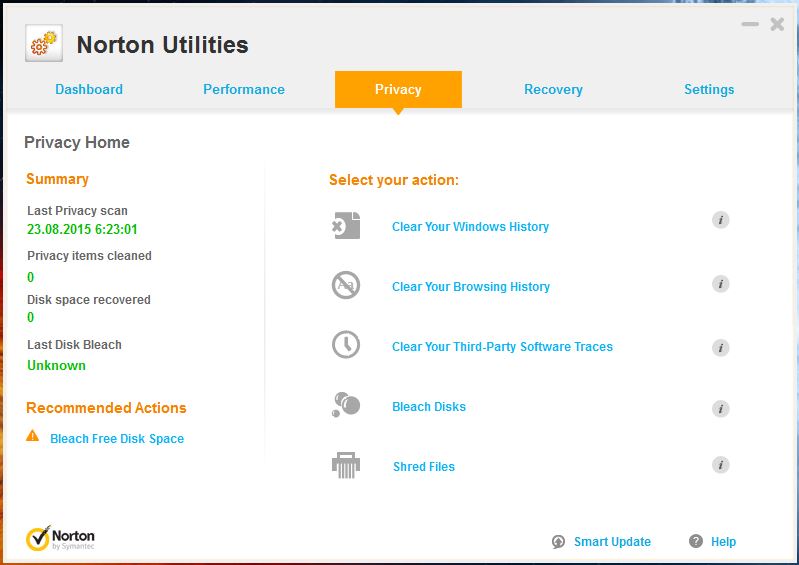Click the Last Disk Bleach label
Viewport: 799px width, 565px height.
(74, 344)
